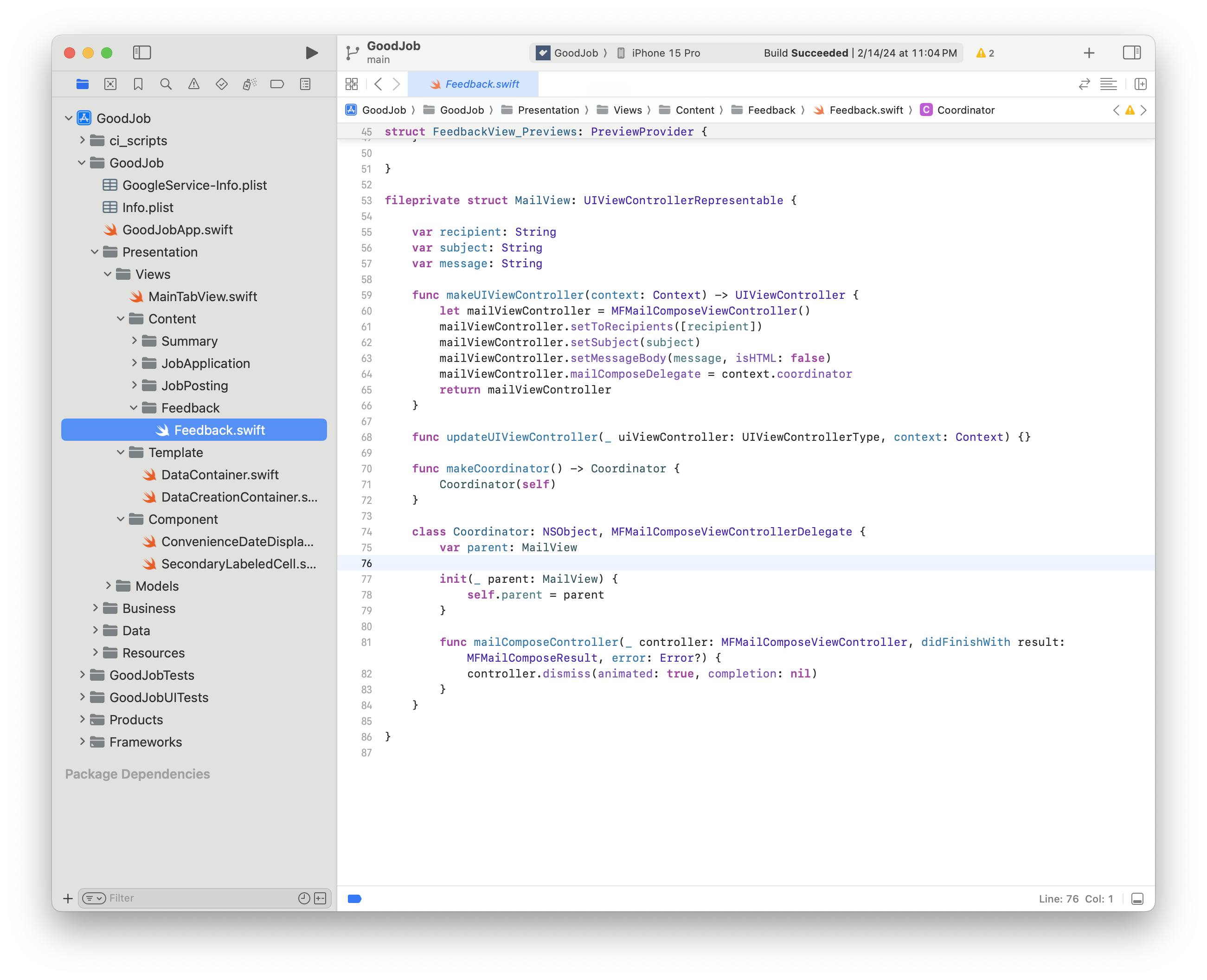Open the report navigator icon

[x=305, y=84]
